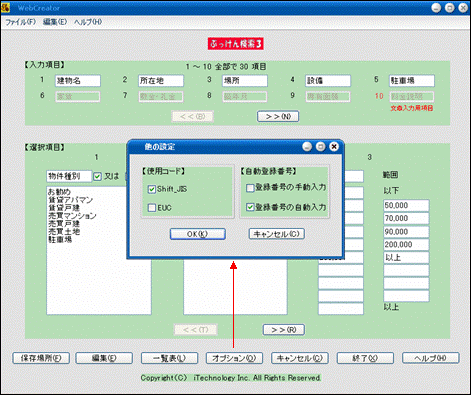This screenshot has height=395, width=471.
Task: Select お勧め in the list
Action: (x=59, y=192)
